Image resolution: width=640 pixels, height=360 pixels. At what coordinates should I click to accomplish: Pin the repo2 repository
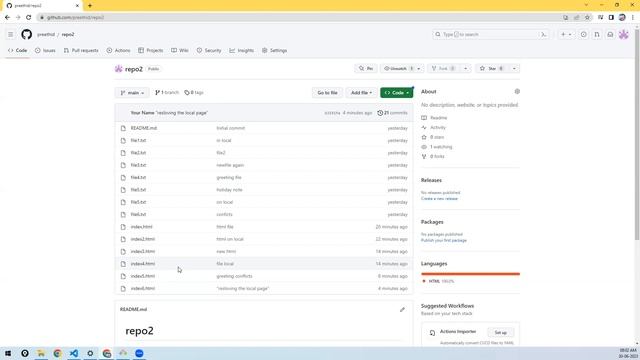coord(366,69)
